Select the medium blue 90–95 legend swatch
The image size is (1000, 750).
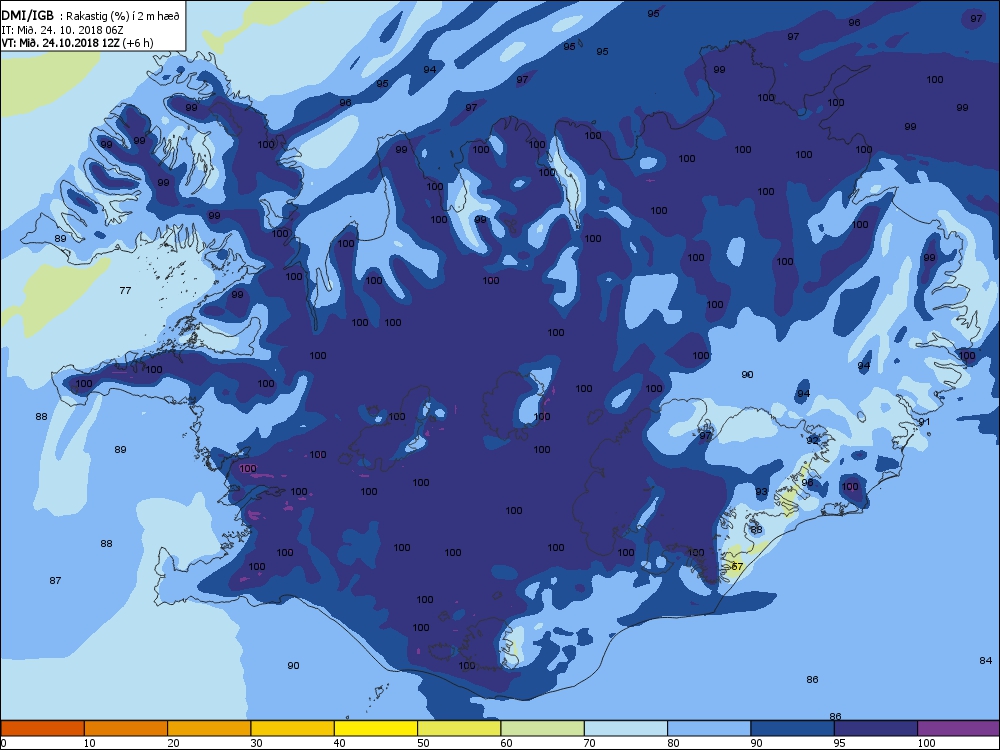point(793,728)
